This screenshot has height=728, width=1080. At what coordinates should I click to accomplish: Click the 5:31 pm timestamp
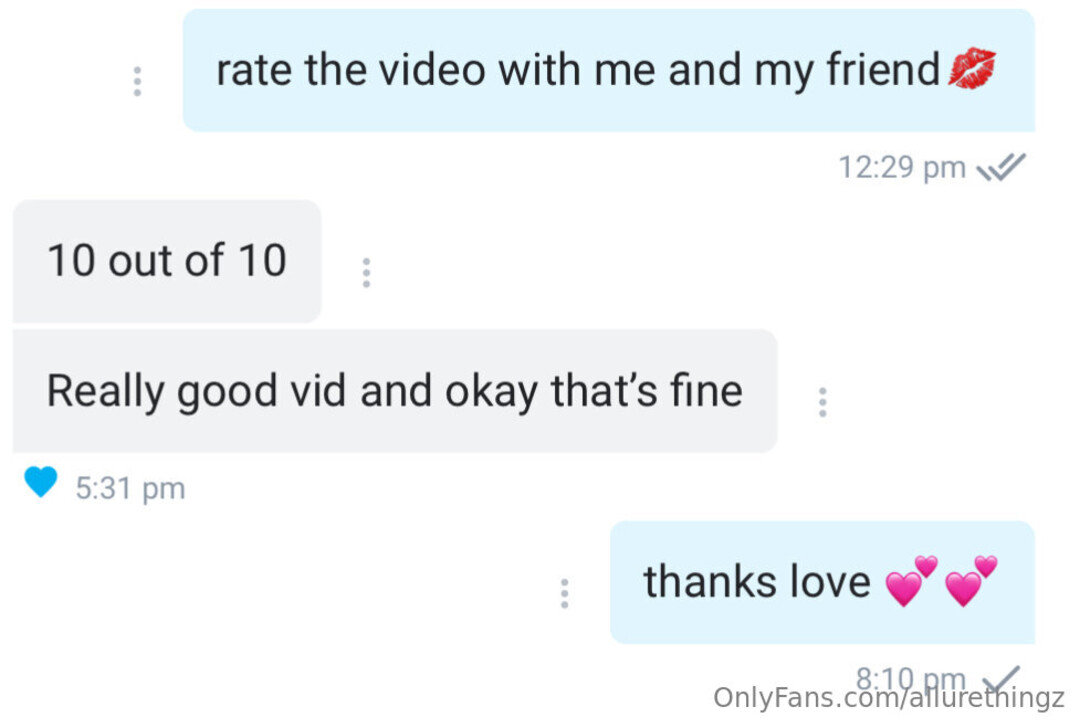click(x=130, y=488)
